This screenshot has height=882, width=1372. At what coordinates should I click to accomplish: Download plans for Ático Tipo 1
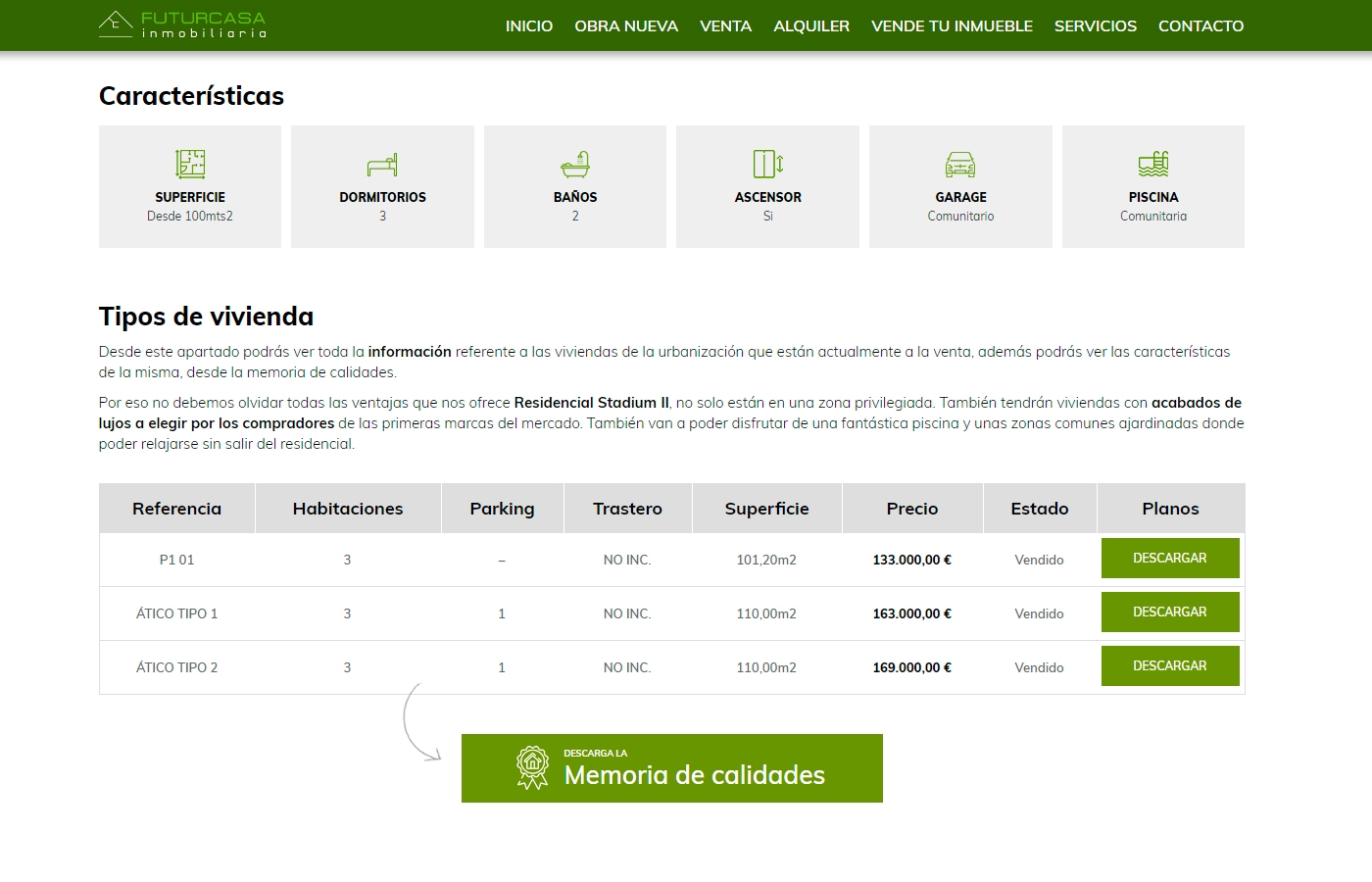pos(1170,612)
